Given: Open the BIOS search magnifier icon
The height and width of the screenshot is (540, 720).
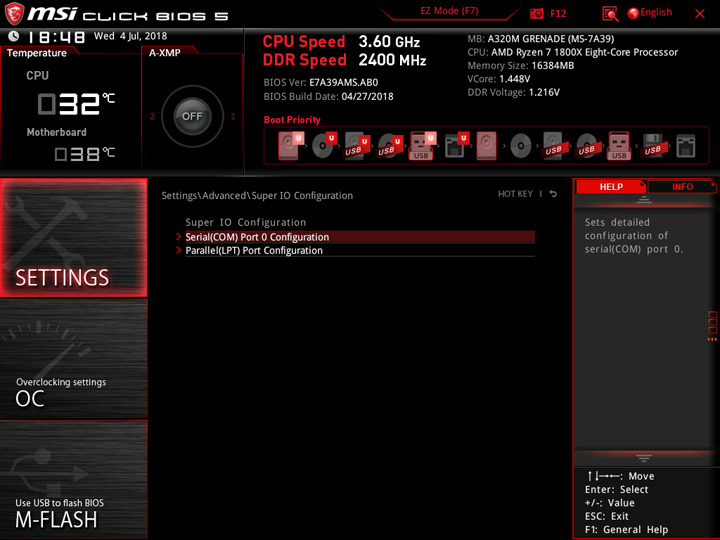Looking at the screenshot, I should point(610,14).
